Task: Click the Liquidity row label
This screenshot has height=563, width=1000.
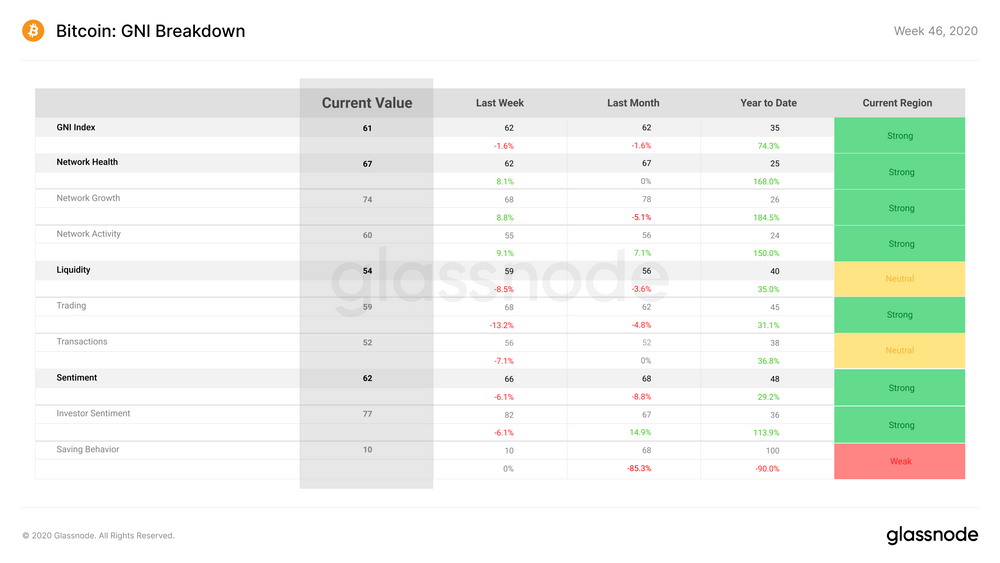Action: [x=73, y=270]
